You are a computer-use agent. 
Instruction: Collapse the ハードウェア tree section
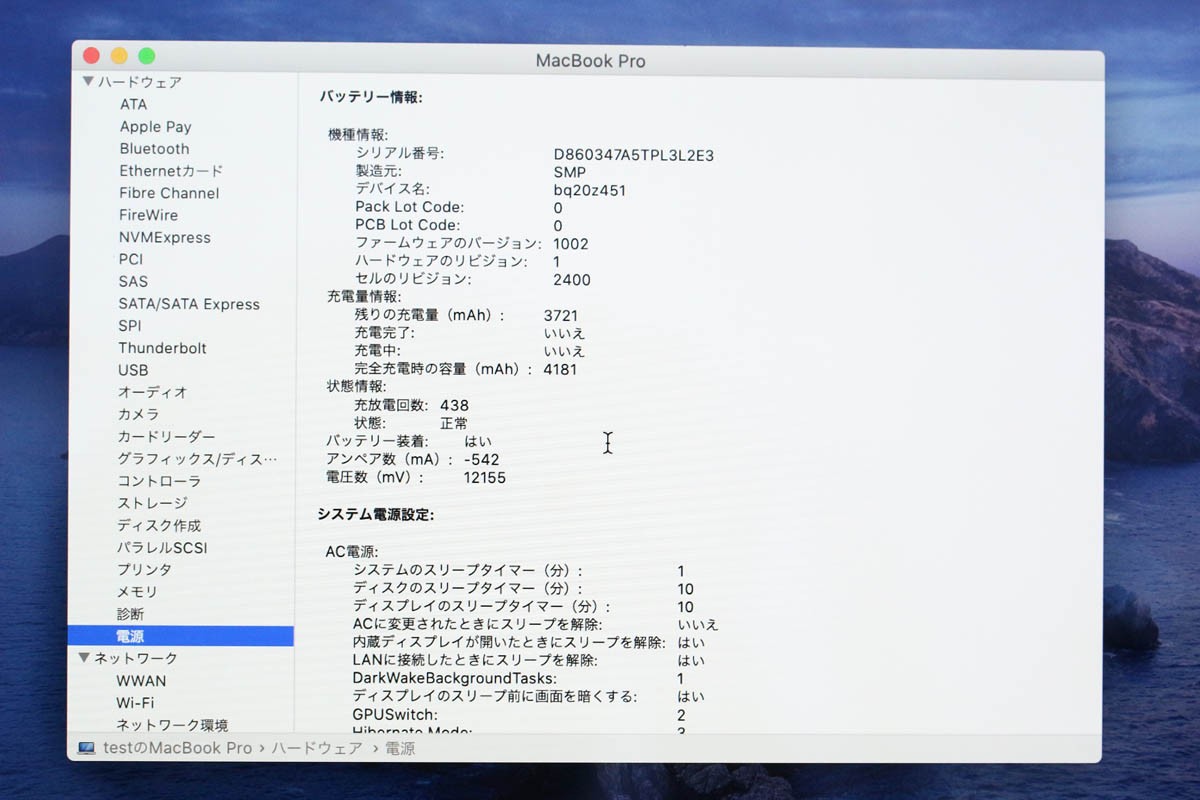point(88,82)
